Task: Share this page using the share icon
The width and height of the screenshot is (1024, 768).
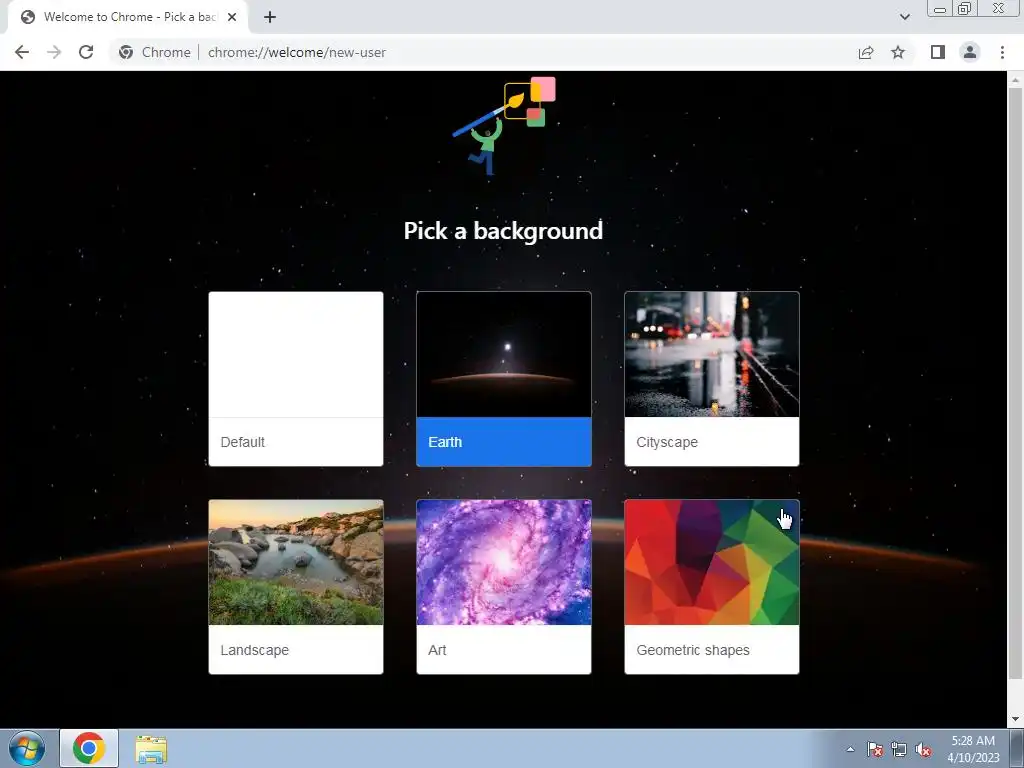Action: (x=866, y=52)
